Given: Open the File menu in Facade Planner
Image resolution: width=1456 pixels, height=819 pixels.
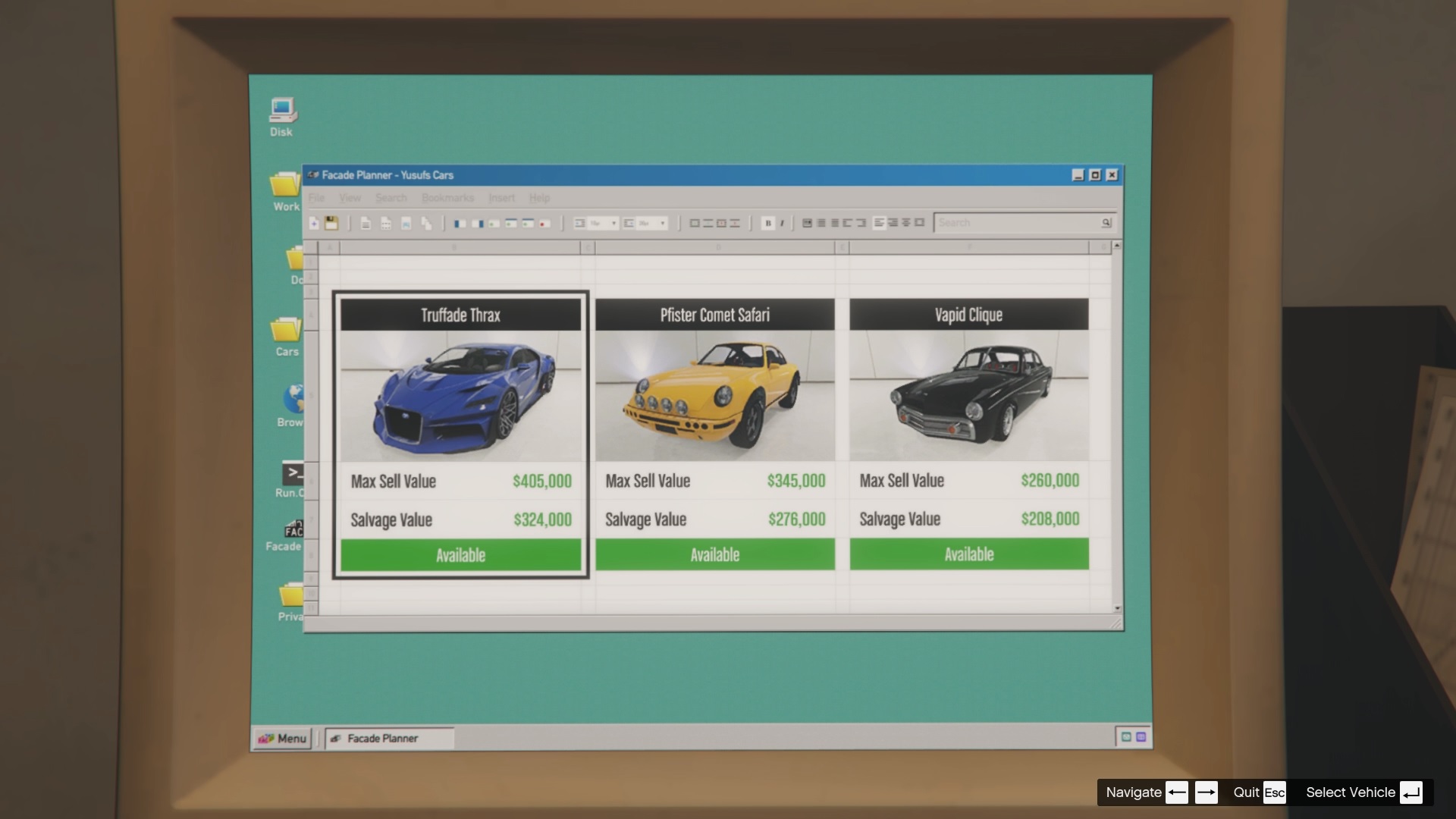Looking at the screenshot, I should click(x=316, y=198).
